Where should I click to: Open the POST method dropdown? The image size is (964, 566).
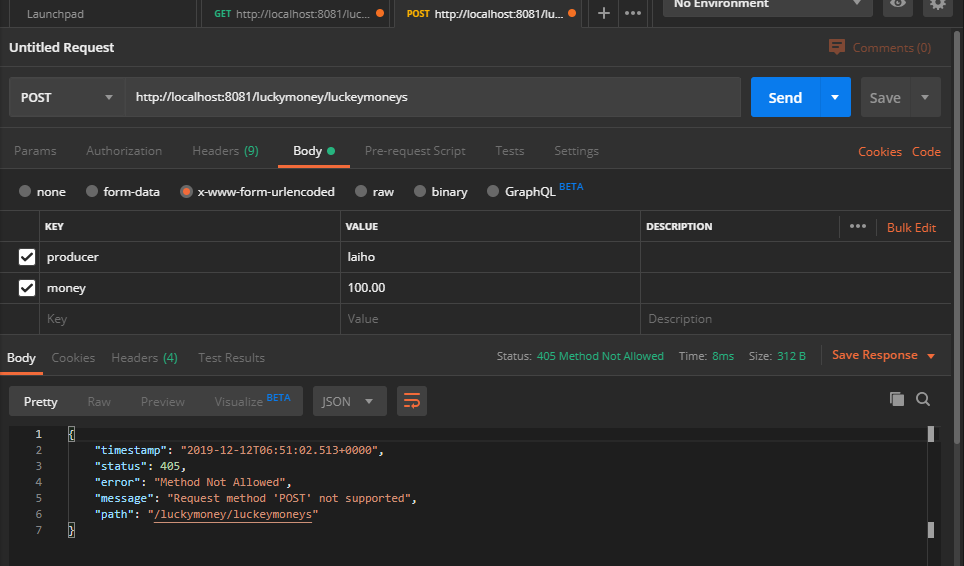(x=66, y=97)
